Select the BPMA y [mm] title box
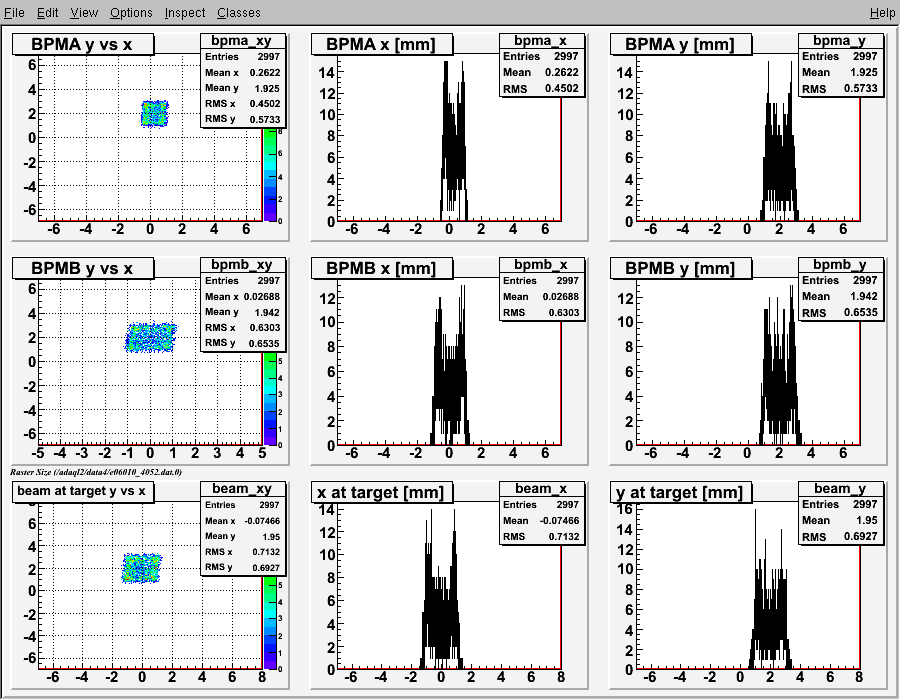This screenshot has width=900, height=700. coord(680,44)
